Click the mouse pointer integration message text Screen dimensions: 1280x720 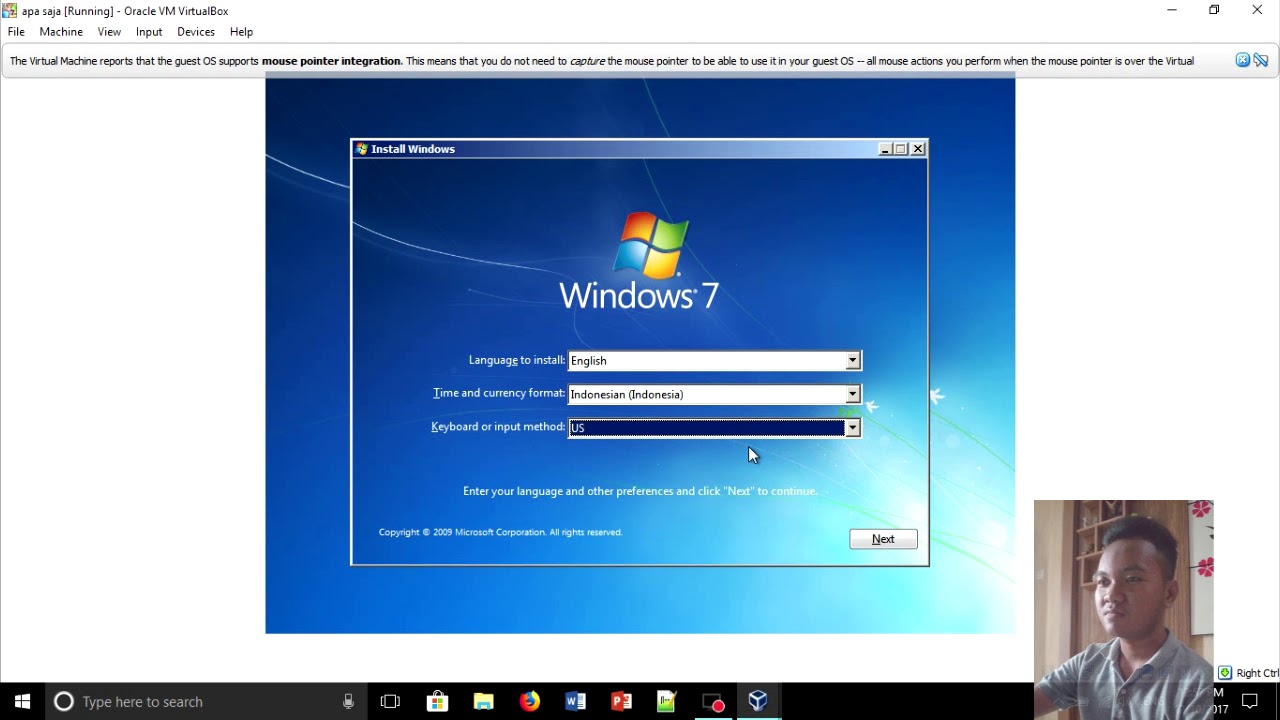[602, 61]
